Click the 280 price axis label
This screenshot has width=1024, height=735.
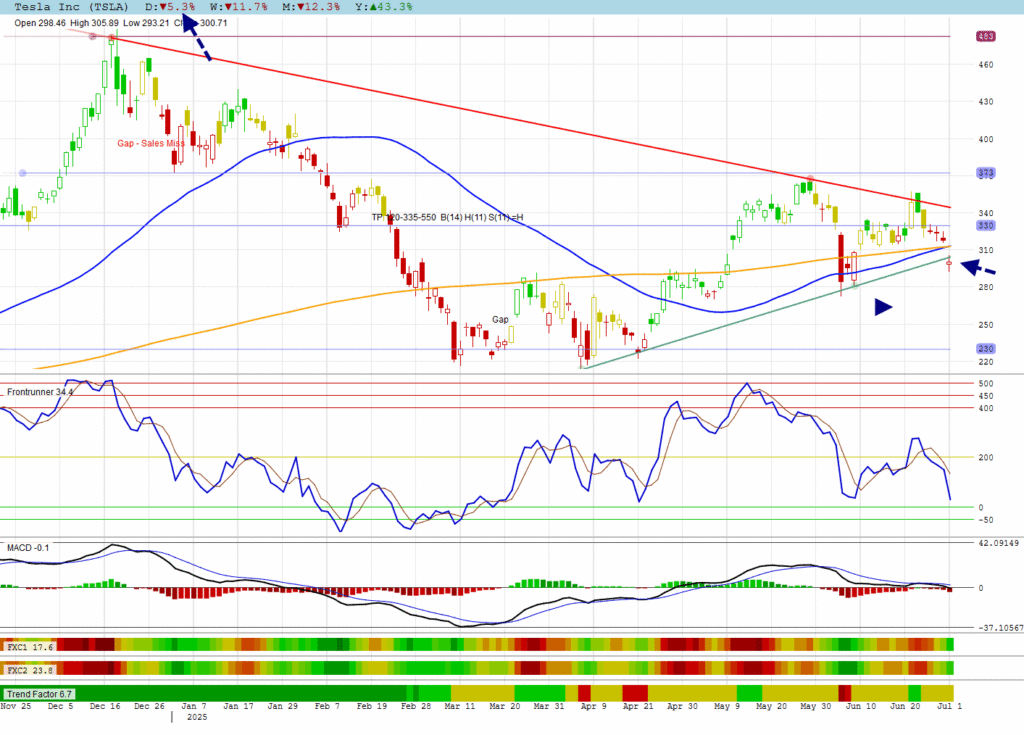985,287
